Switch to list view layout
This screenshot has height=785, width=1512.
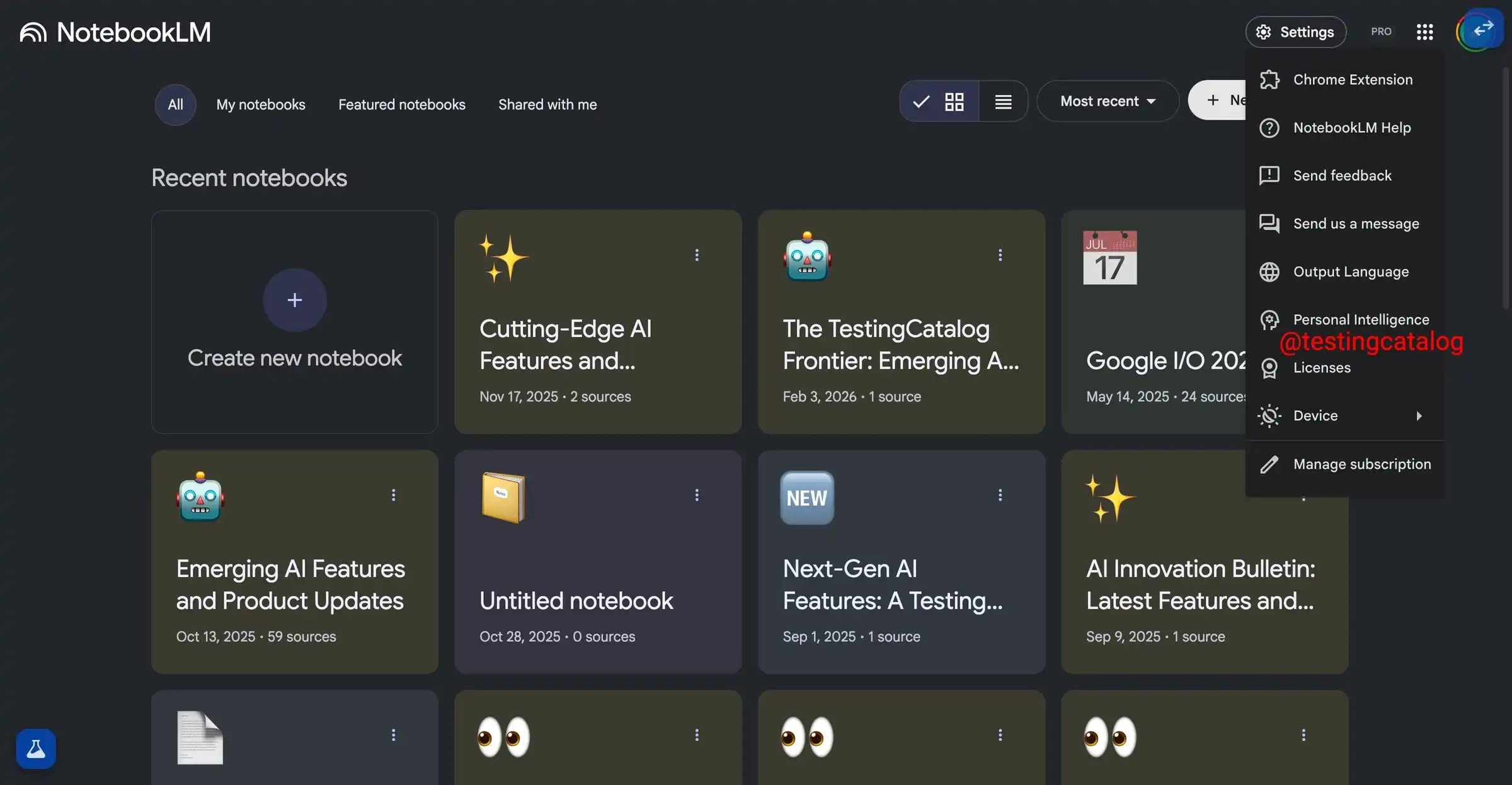[x=1003, y=101]
